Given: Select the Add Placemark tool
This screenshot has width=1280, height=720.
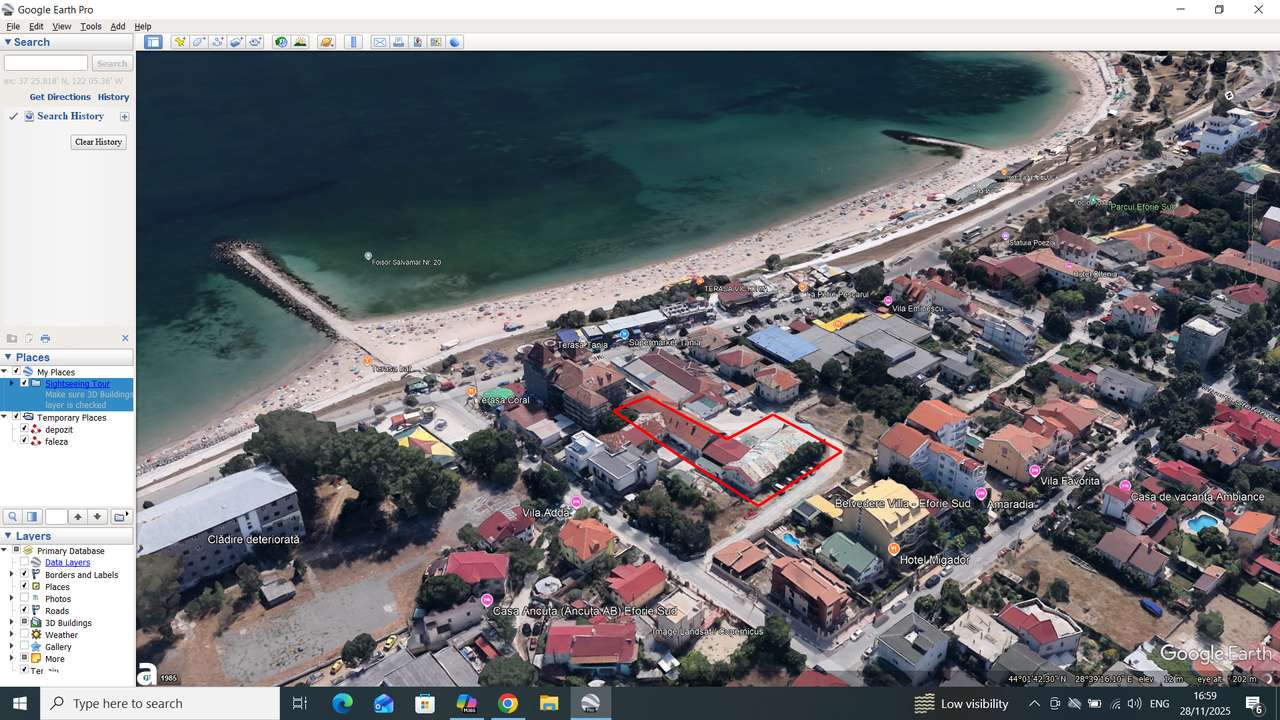Looking at the screenshot, I should [x=180, y=41].
